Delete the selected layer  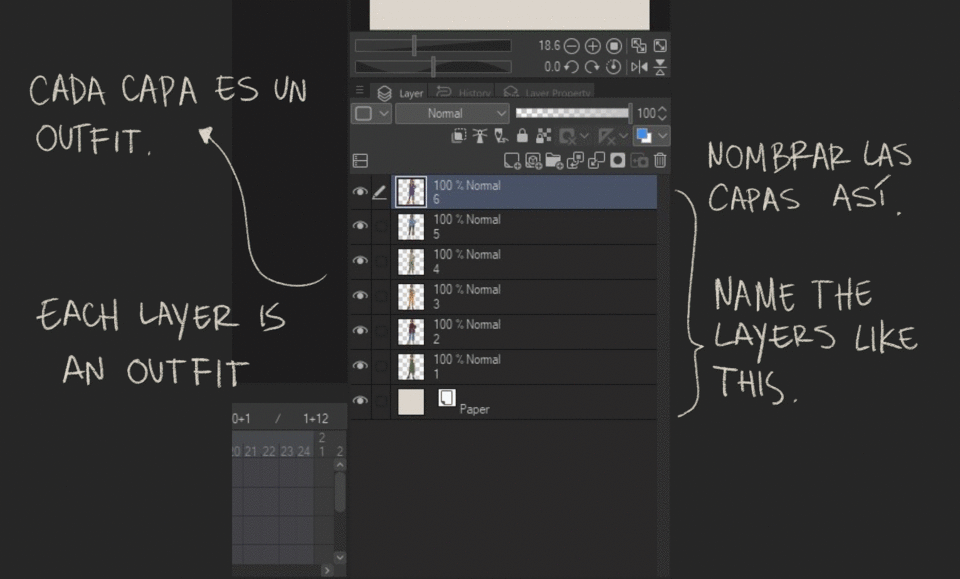point(660,161)
